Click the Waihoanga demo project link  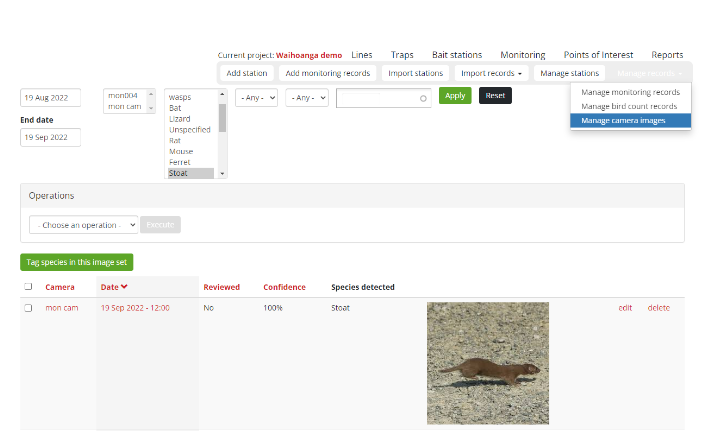click(x=309, y=55)
